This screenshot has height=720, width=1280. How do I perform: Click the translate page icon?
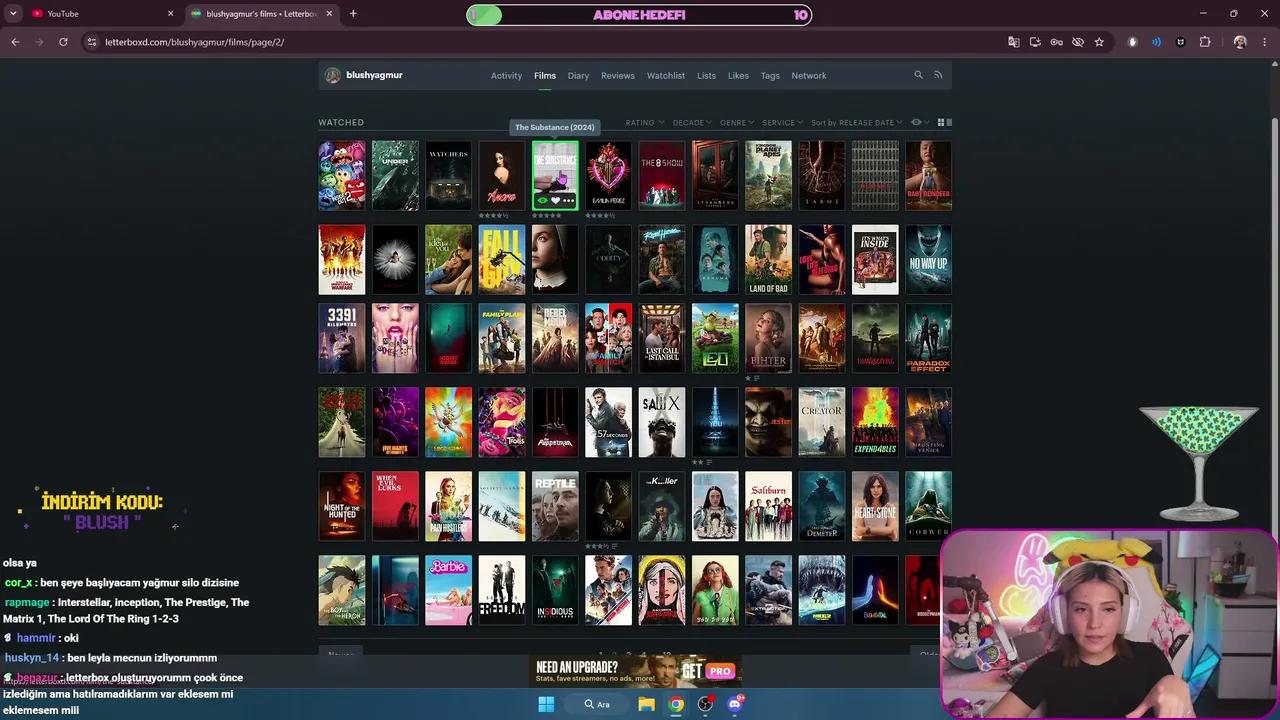[x=1014, y=42]
